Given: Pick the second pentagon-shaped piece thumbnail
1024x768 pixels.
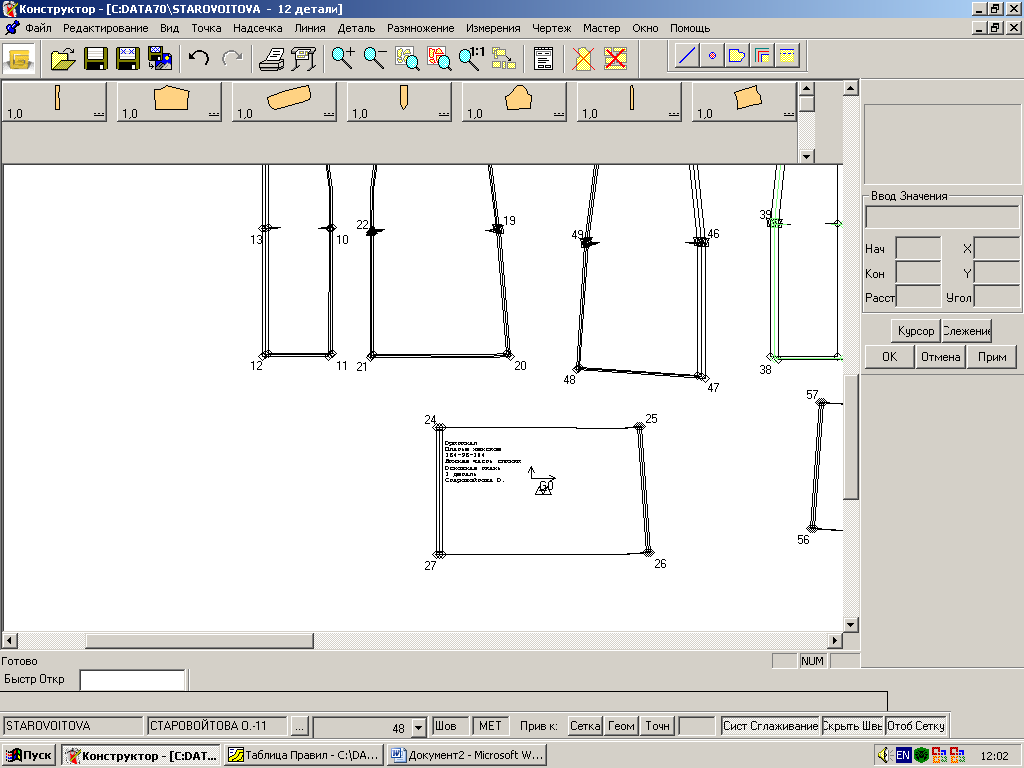Looking at the screenshot, I should click(170, 102).
